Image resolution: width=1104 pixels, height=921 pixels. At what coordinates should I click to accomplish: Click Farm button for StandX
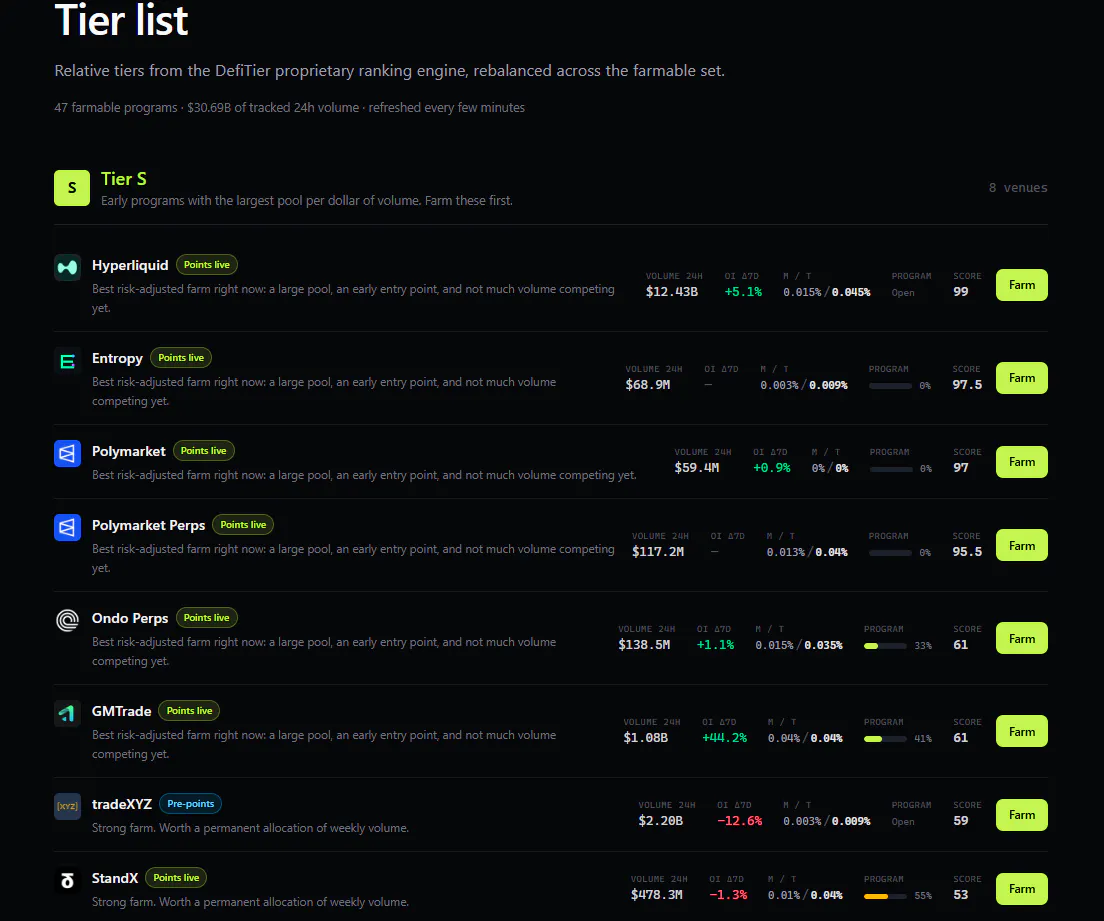point(1022,889)
